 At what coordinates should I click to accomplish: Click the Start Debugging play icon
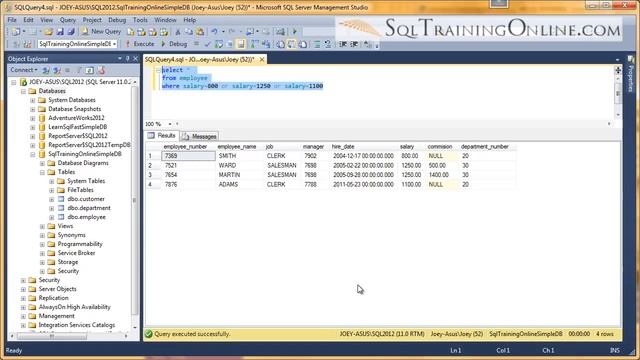tap(295, 31)
